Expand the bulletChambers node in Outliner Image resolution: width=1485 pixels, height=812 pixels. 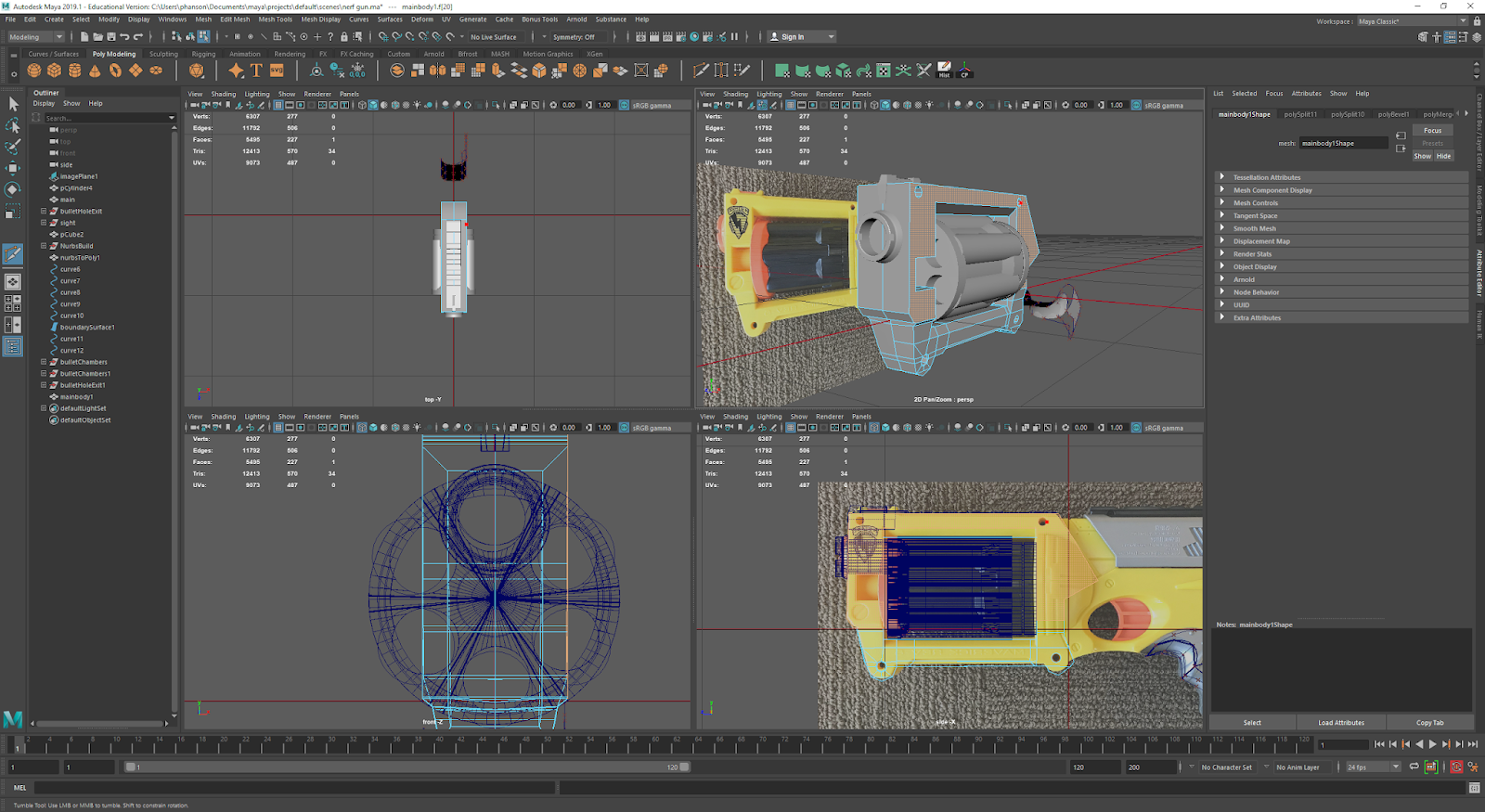pyautogui.click(x=44, y=362)
